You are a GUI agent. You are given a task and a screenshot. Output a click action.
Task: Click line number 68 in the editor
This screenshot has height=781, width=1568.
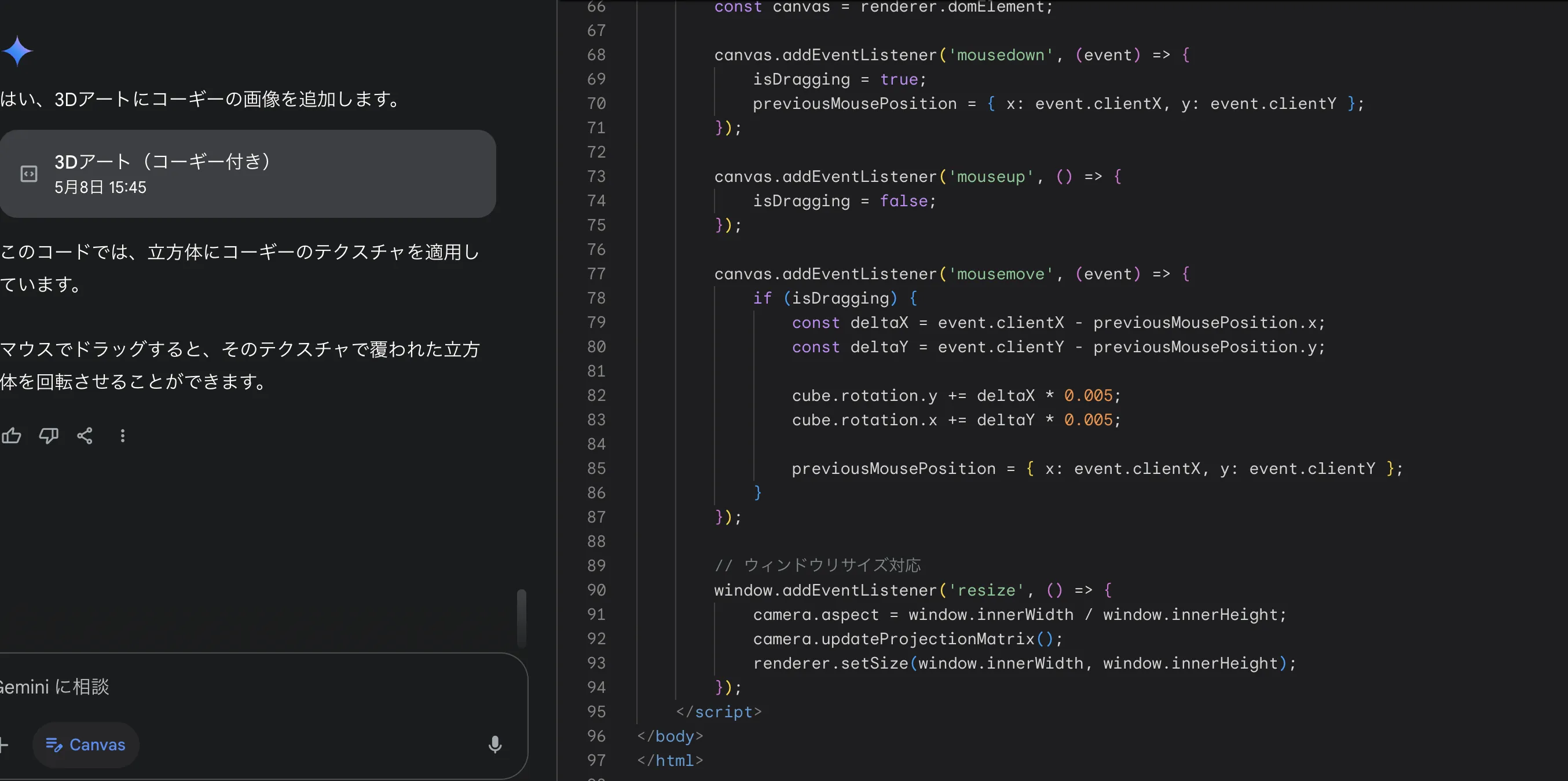[x=596, y=55]
